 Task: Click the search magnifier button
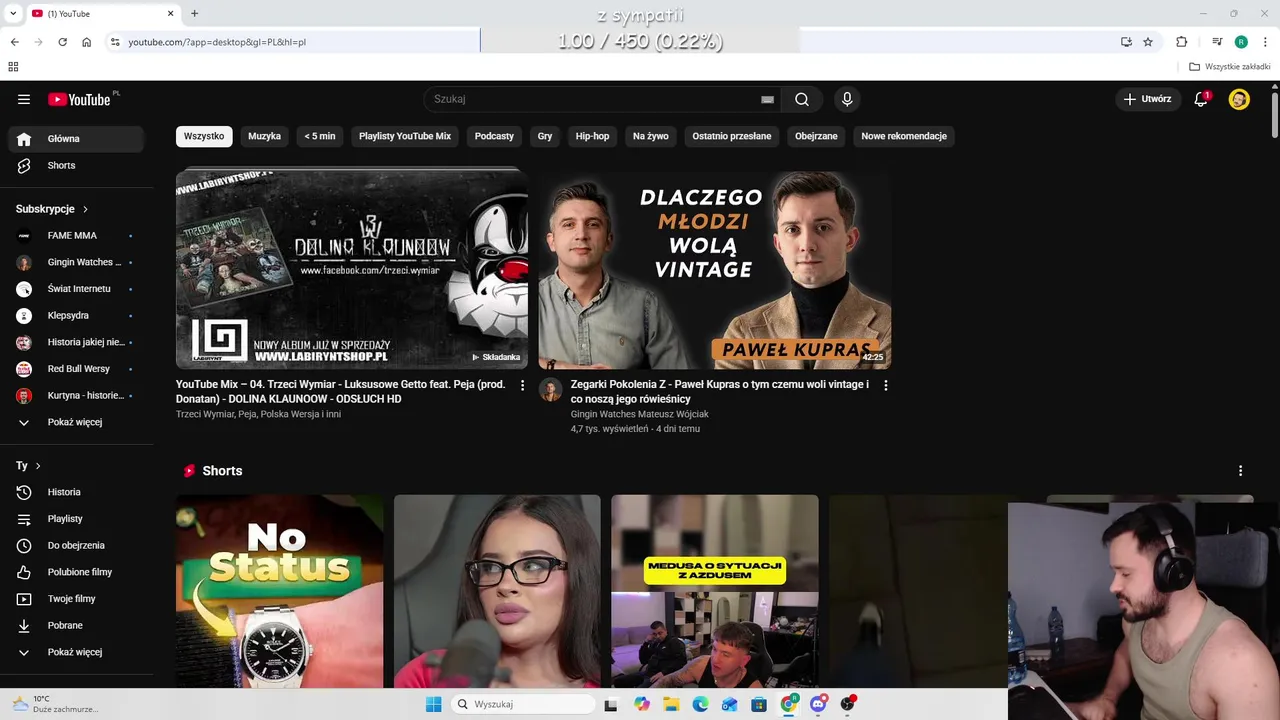(802, 99)
